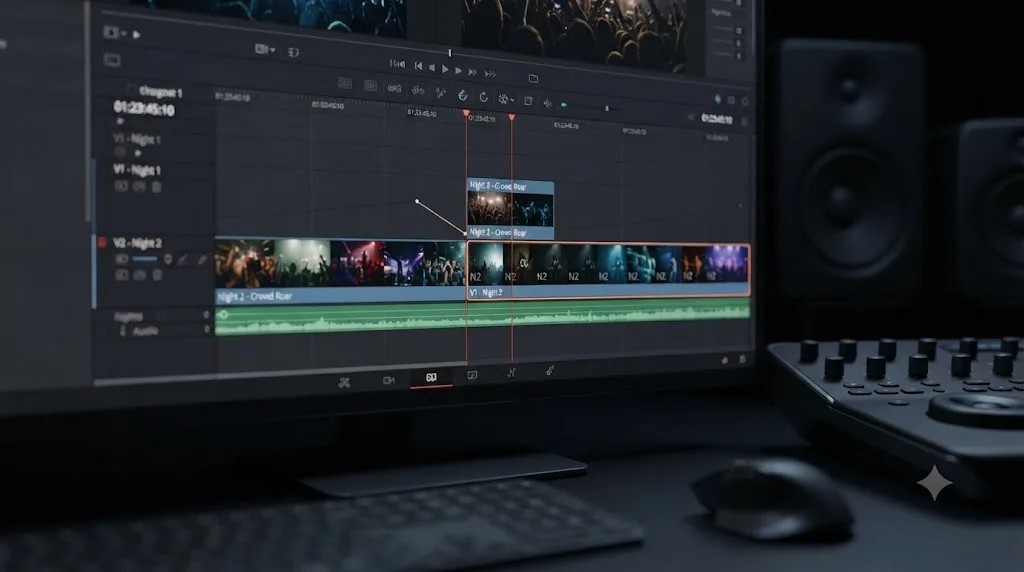Viewport: 1024px width, 572px height.
Task: Switch to the Fairlight music note page tab
Action: (511, 372)
